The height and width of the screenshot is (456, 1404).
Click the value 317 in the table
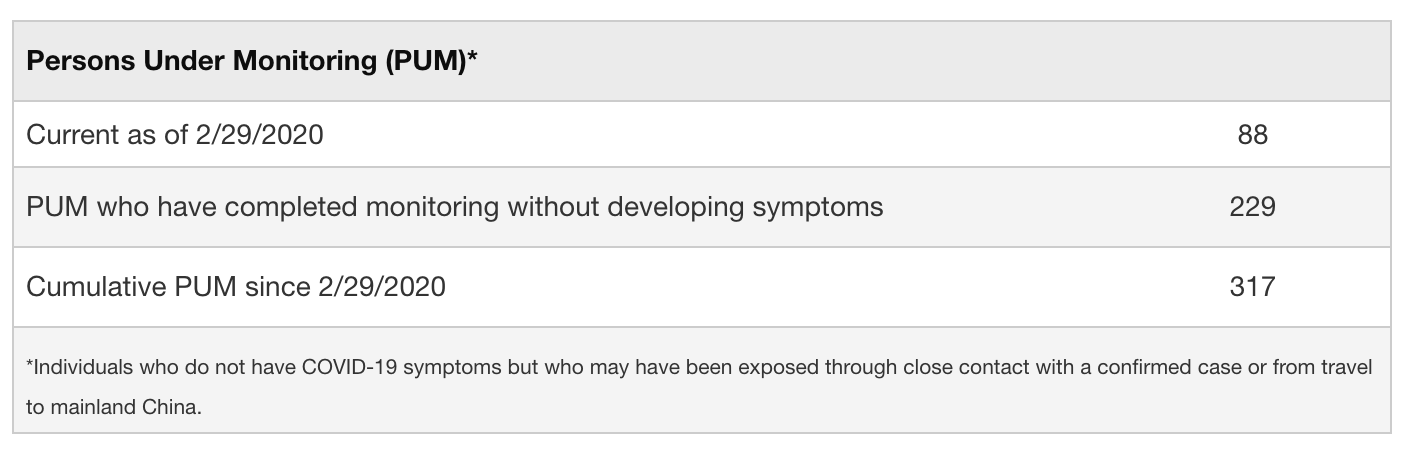coord(1252,287)
